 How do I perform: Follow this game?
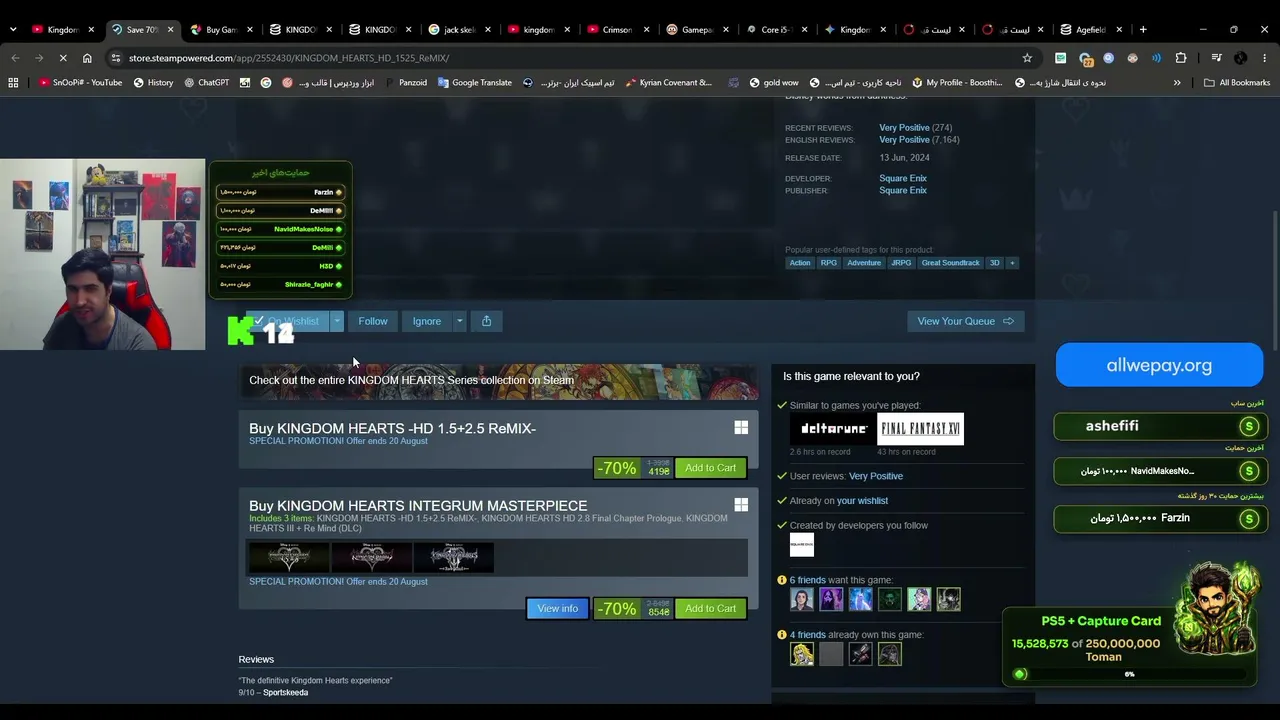[x=373, y=321]
